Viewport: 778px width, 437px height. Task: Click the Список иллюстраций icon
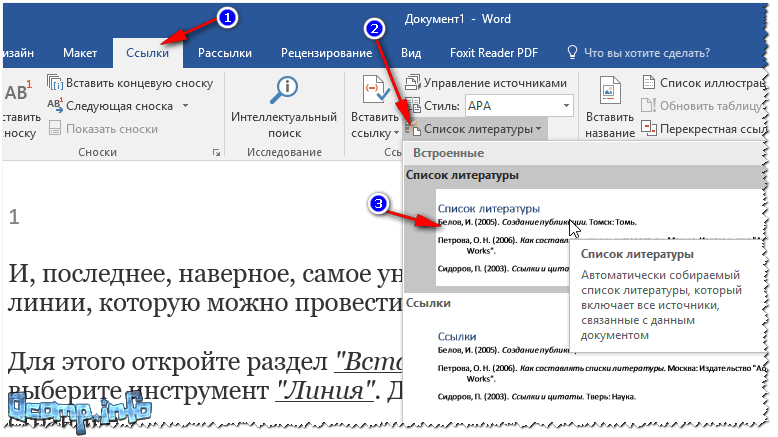[648, 82]
